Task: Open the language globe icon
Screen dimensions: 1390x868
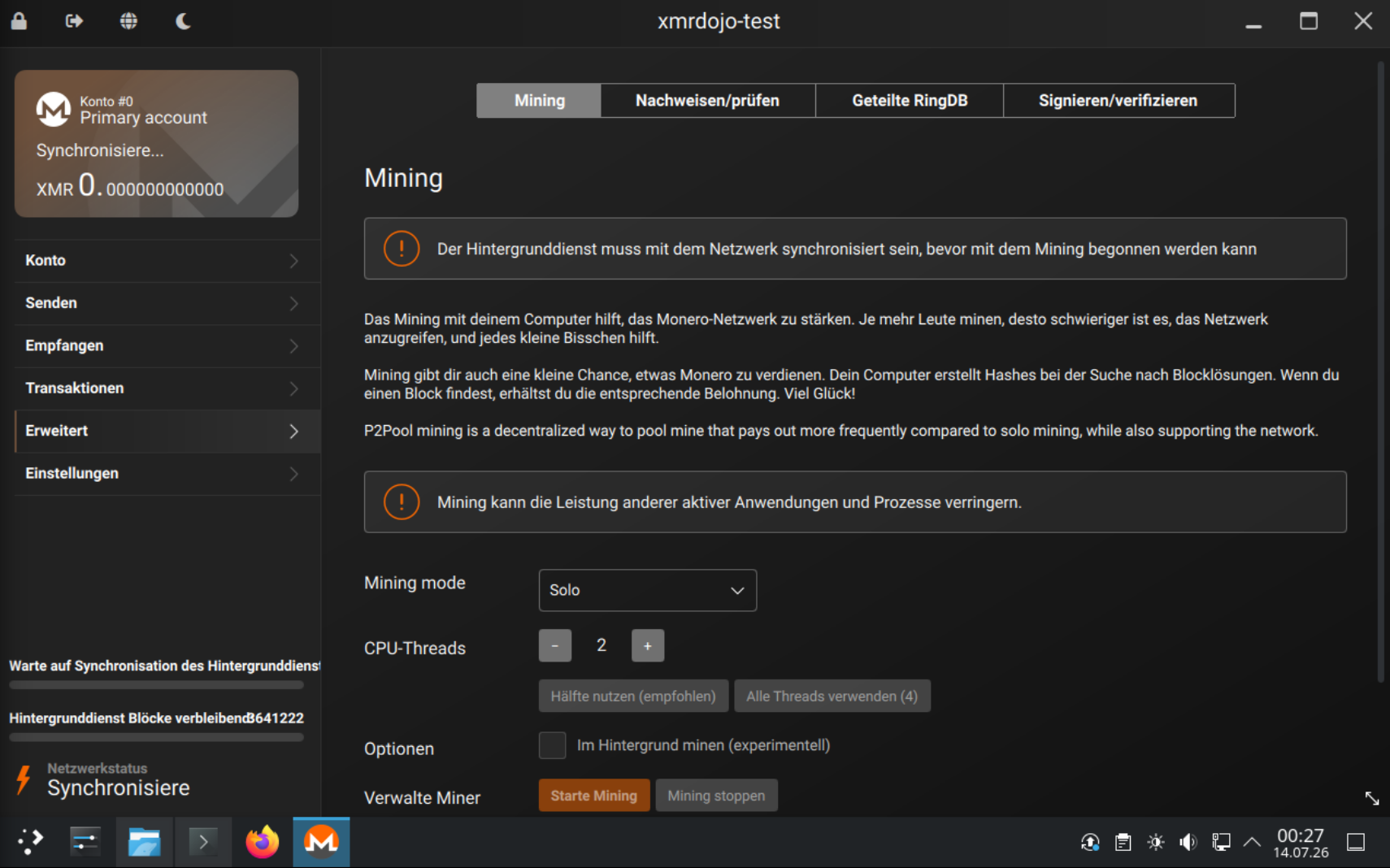Action: click(128, 21)
